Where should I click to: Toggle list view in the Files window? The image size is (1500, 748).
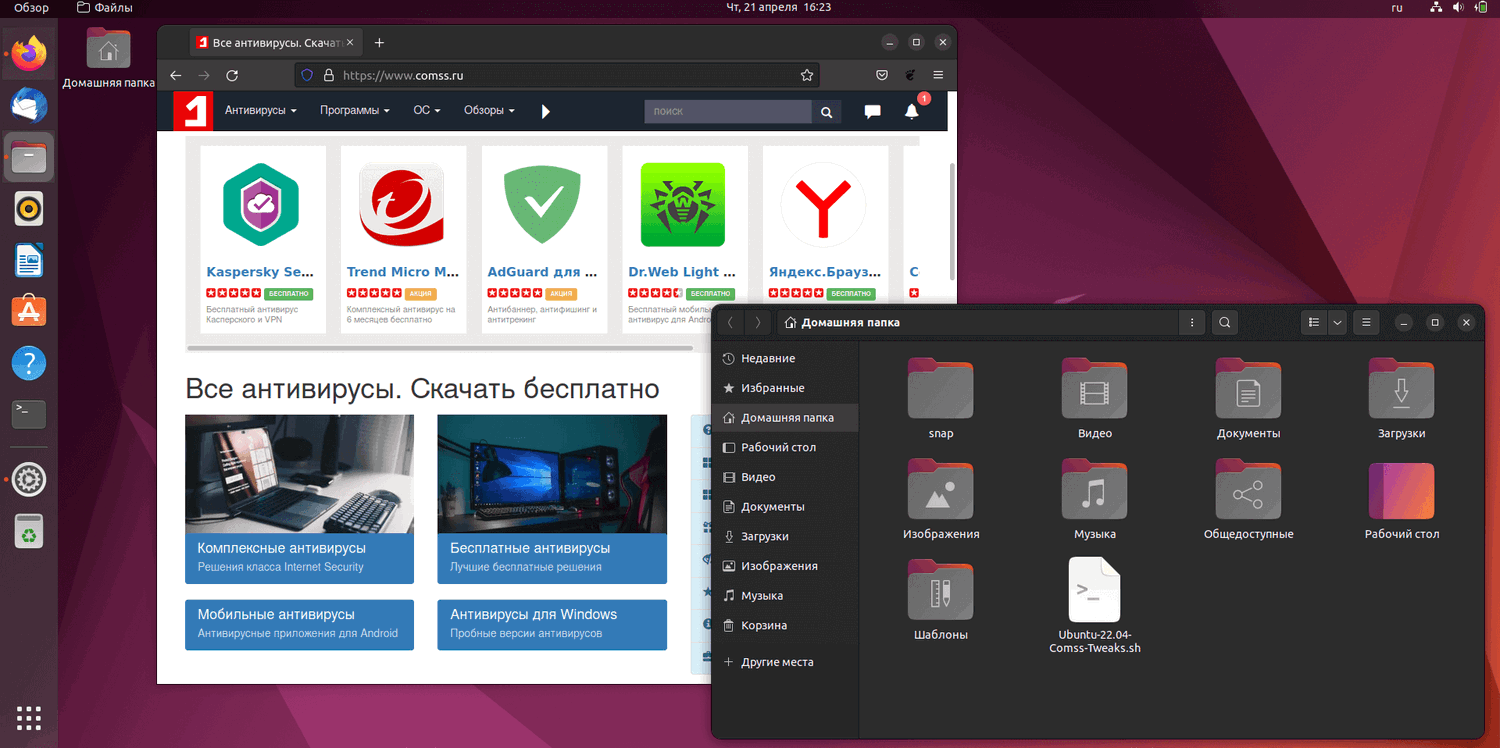pos(1314,323)
